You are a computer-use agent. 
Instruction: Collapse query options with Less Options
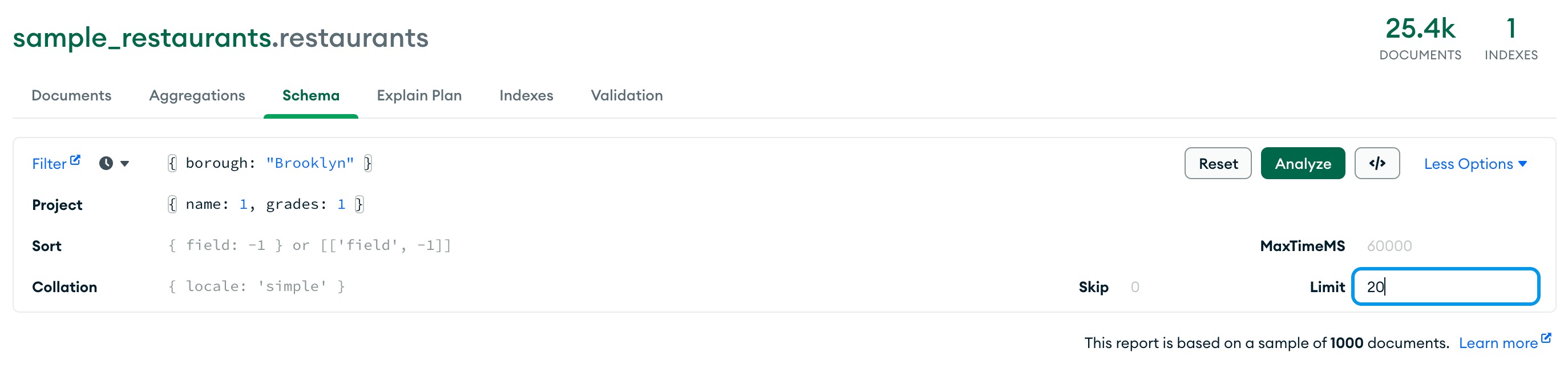pyautogui.click(x=1474, y=164)
